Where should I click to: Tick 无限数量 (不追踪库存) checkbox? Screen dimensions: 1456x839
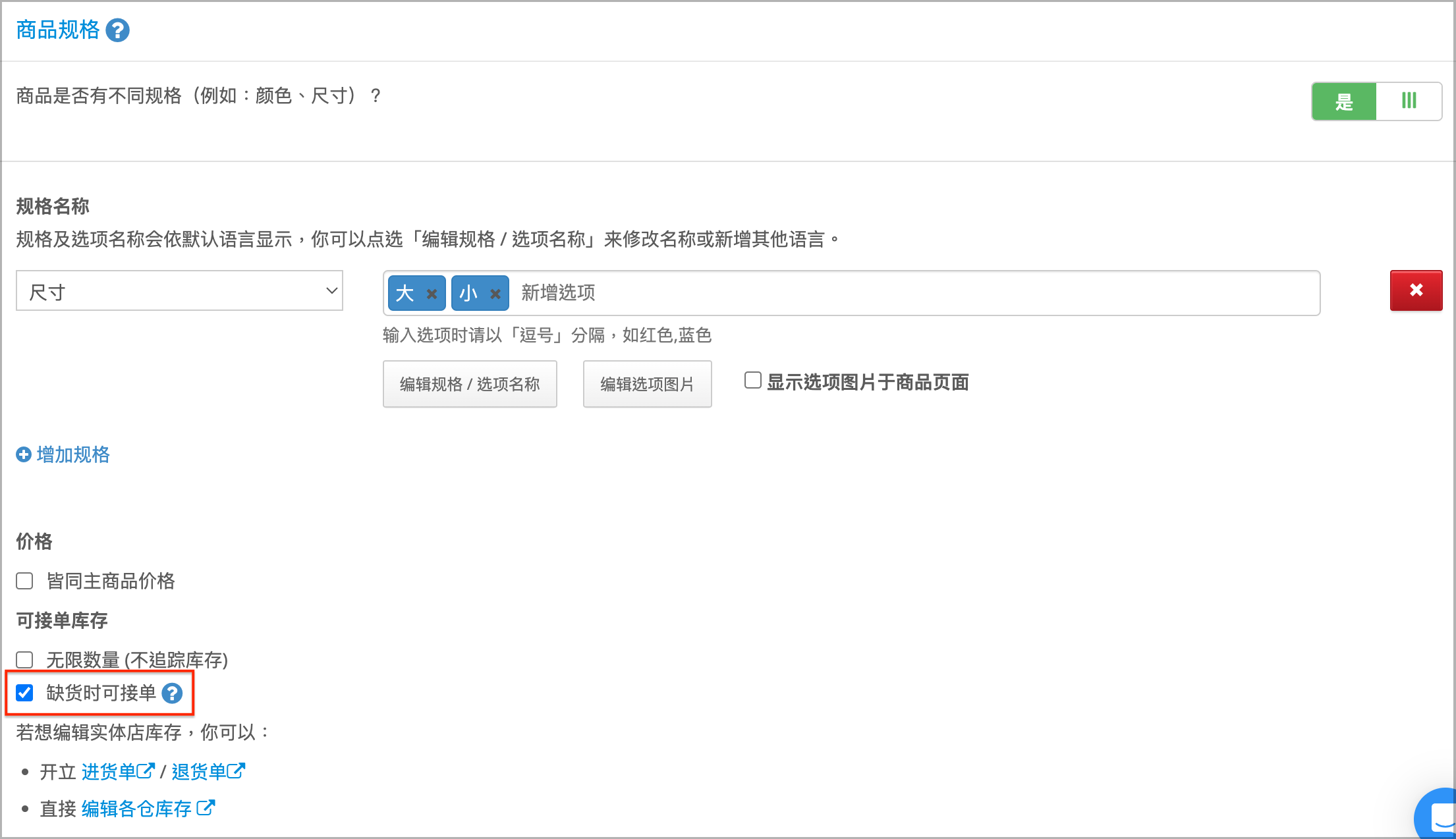(x=24, y=660)
